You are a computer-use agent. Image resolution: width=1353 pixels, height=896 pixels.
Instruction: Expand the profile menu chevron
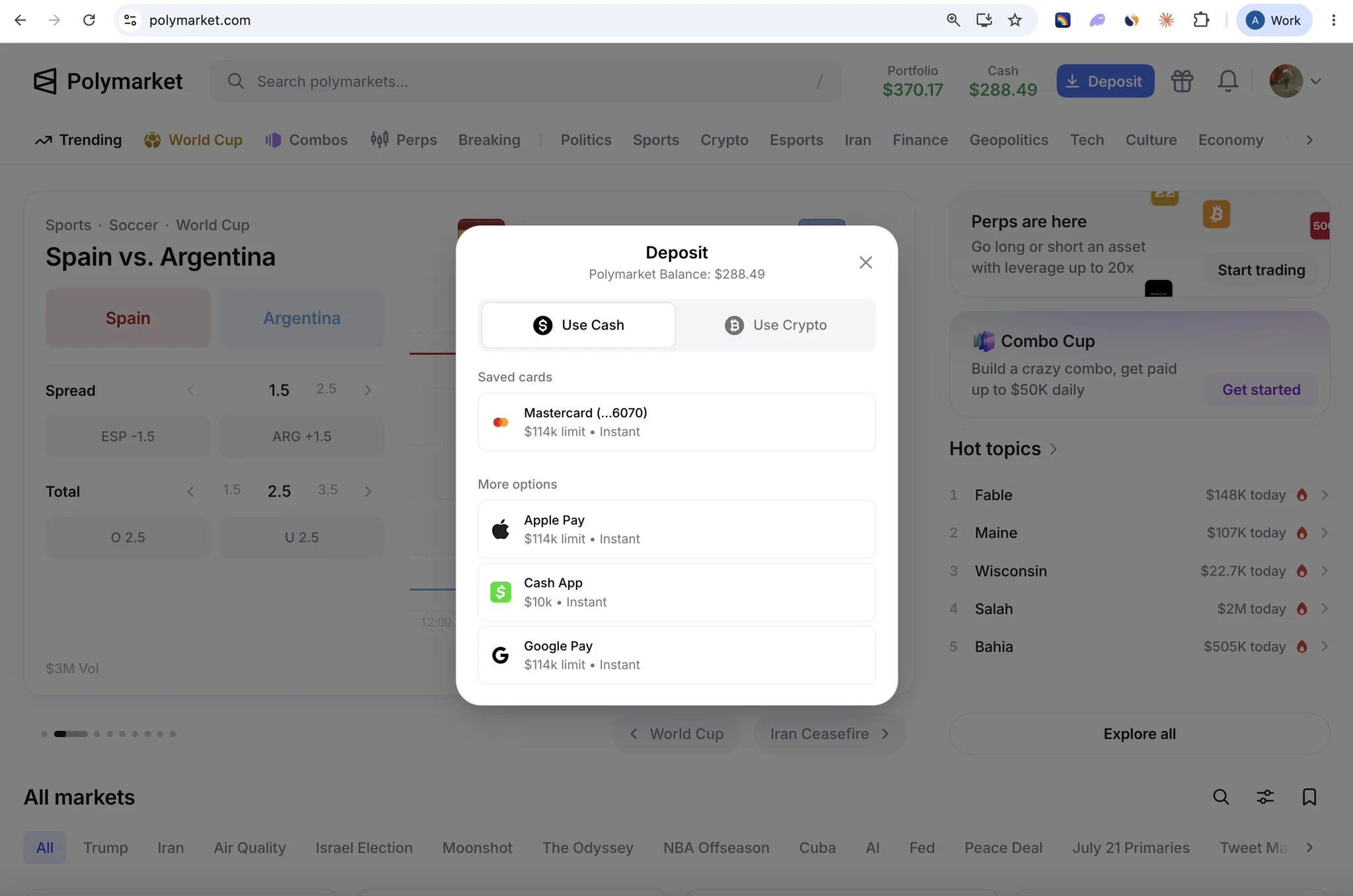(x=1315, y=81)
